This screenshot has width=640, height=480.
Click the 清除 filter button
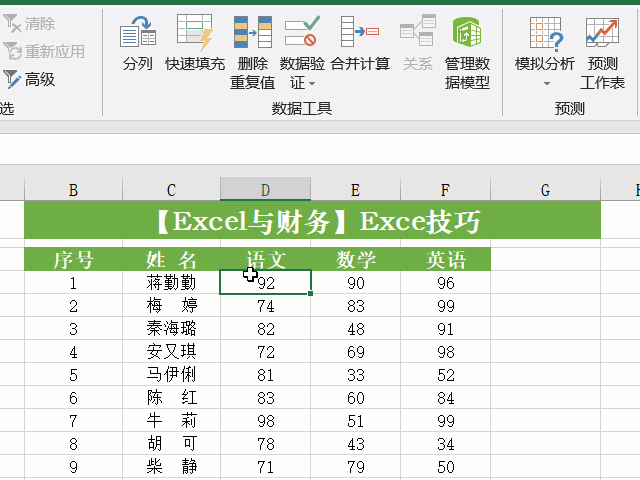pyautogui.click(x=29, y=24)
